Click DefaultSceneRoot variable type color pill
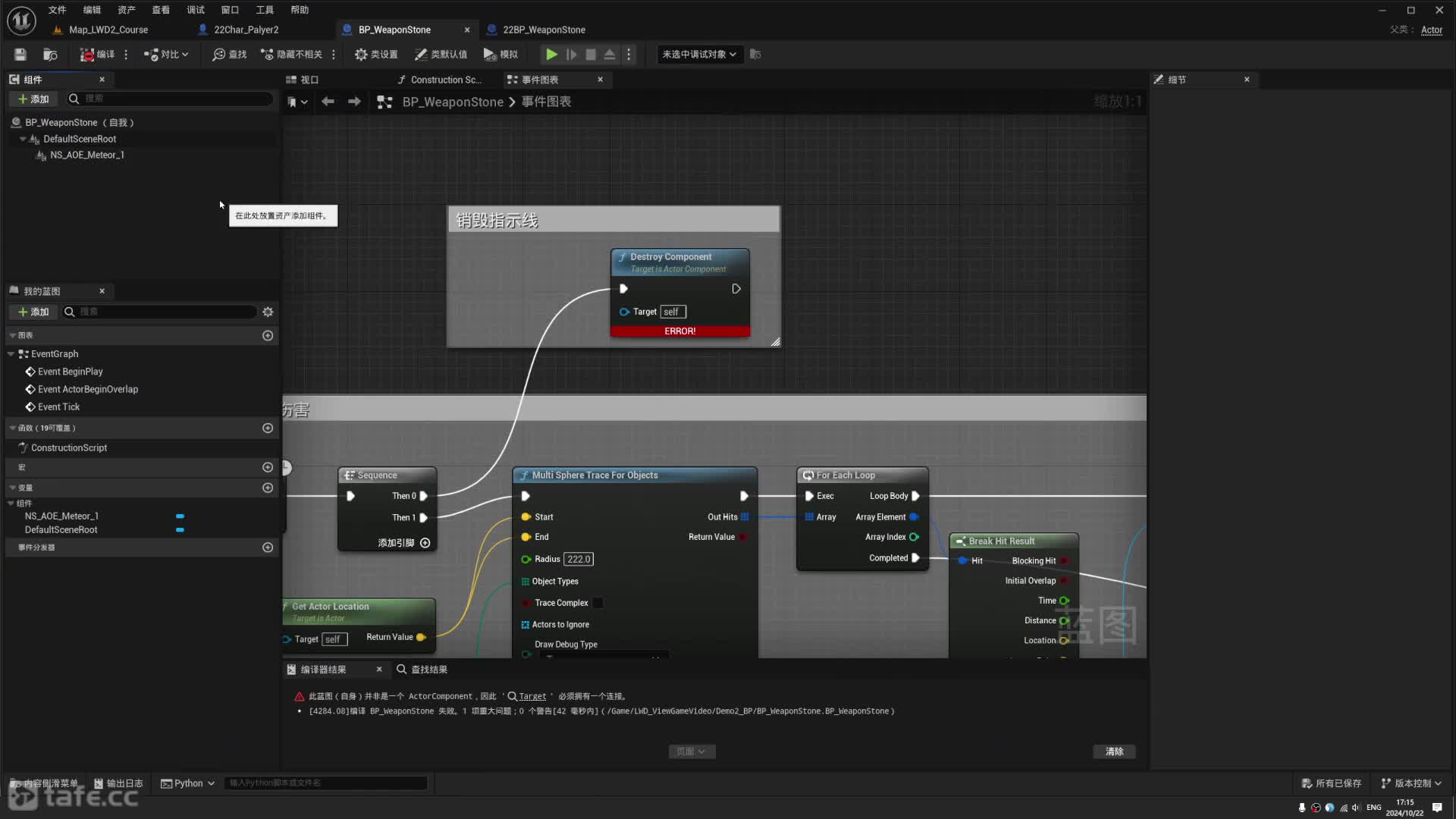Screen dimensions: 1456x819 180,530
